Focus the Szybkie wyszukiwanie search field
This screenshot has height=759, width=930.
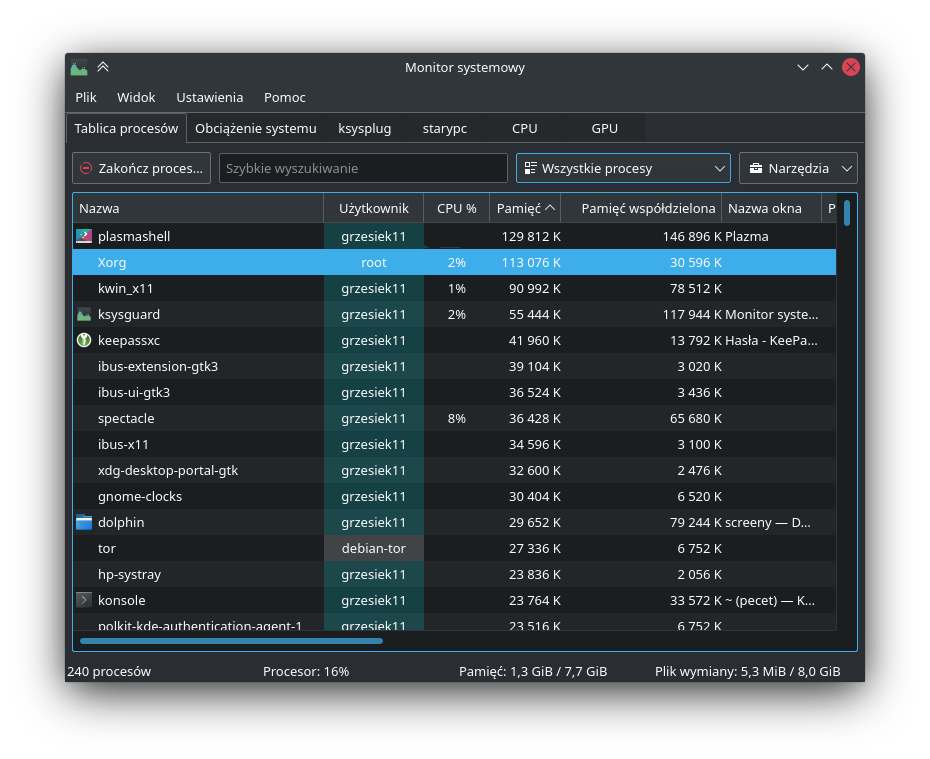tap(363, 168)
